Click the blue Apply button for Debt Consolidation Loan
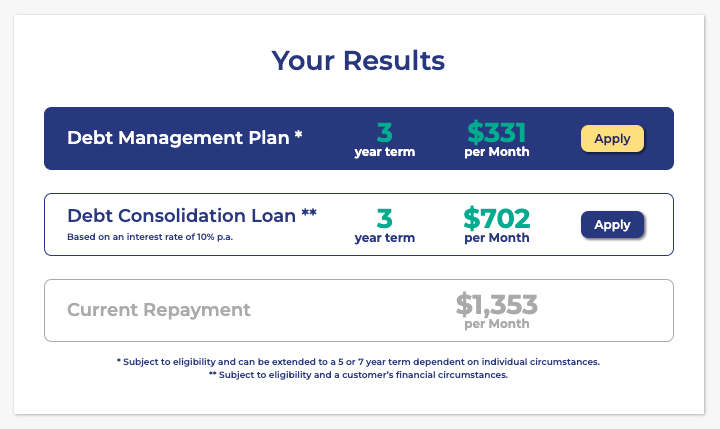This screenshot has width=720, height=429. pos(612,225)
